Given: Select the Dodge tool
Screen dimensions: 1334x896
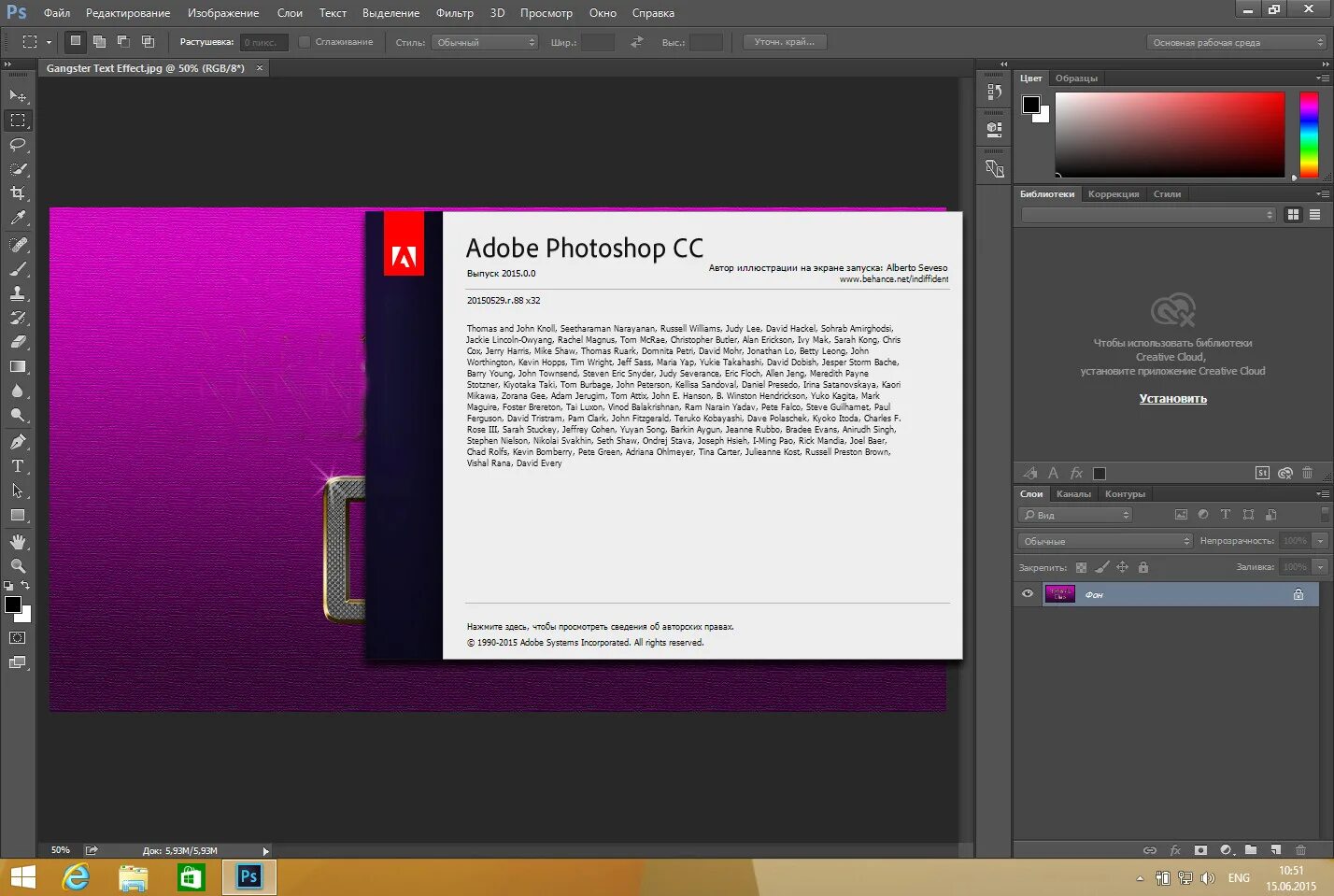Looking at the screenshot, I should point(18,415).
